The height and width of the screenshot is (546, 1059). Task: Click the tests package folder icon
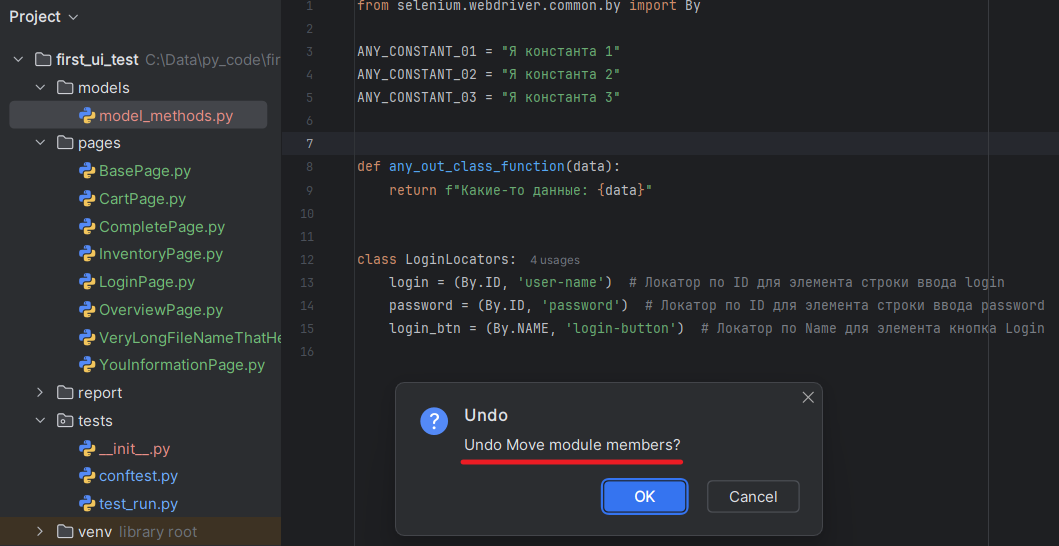(x=65, y=421)
